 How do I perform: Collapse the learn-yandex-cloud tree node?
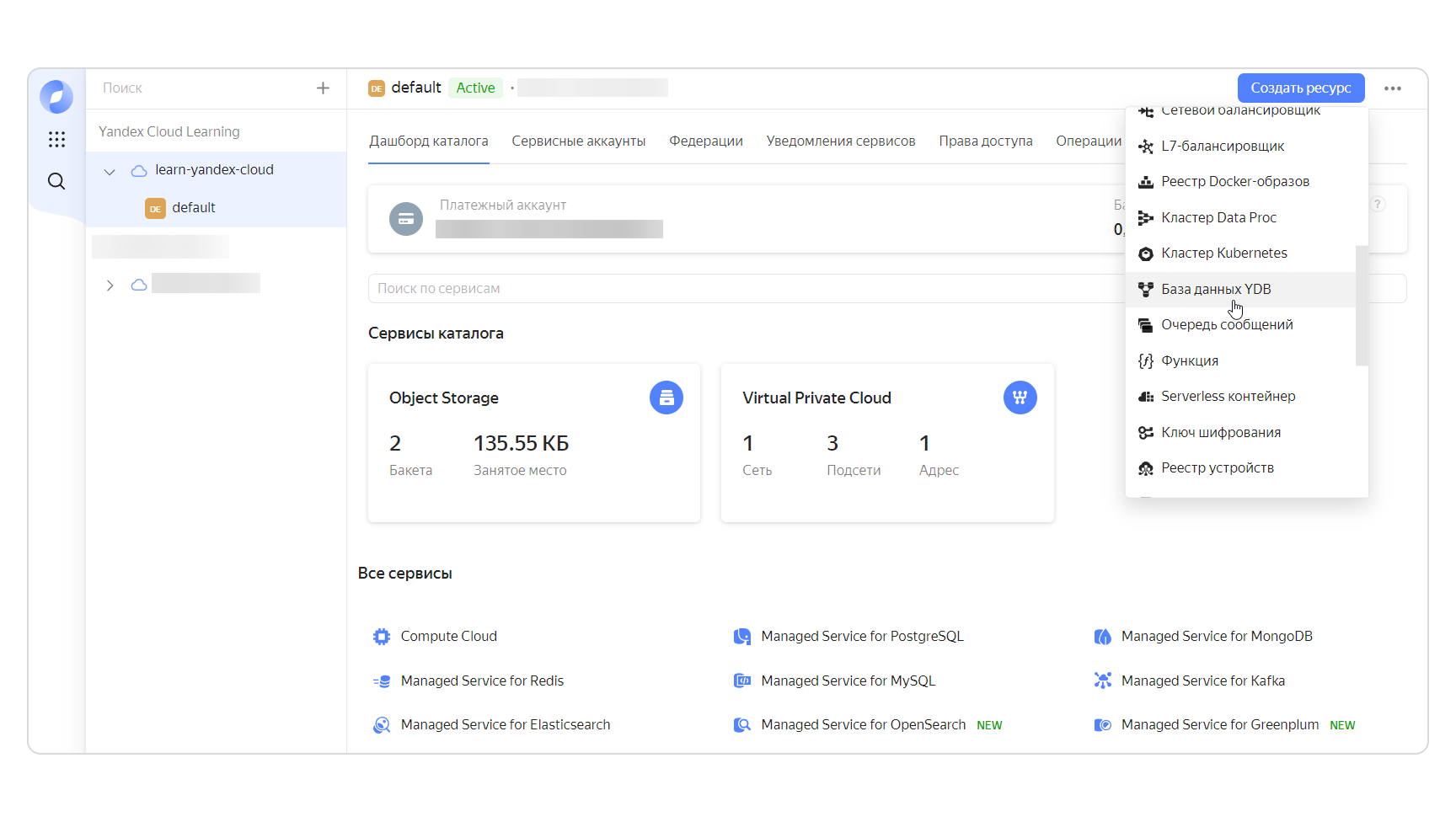[110, 171]
